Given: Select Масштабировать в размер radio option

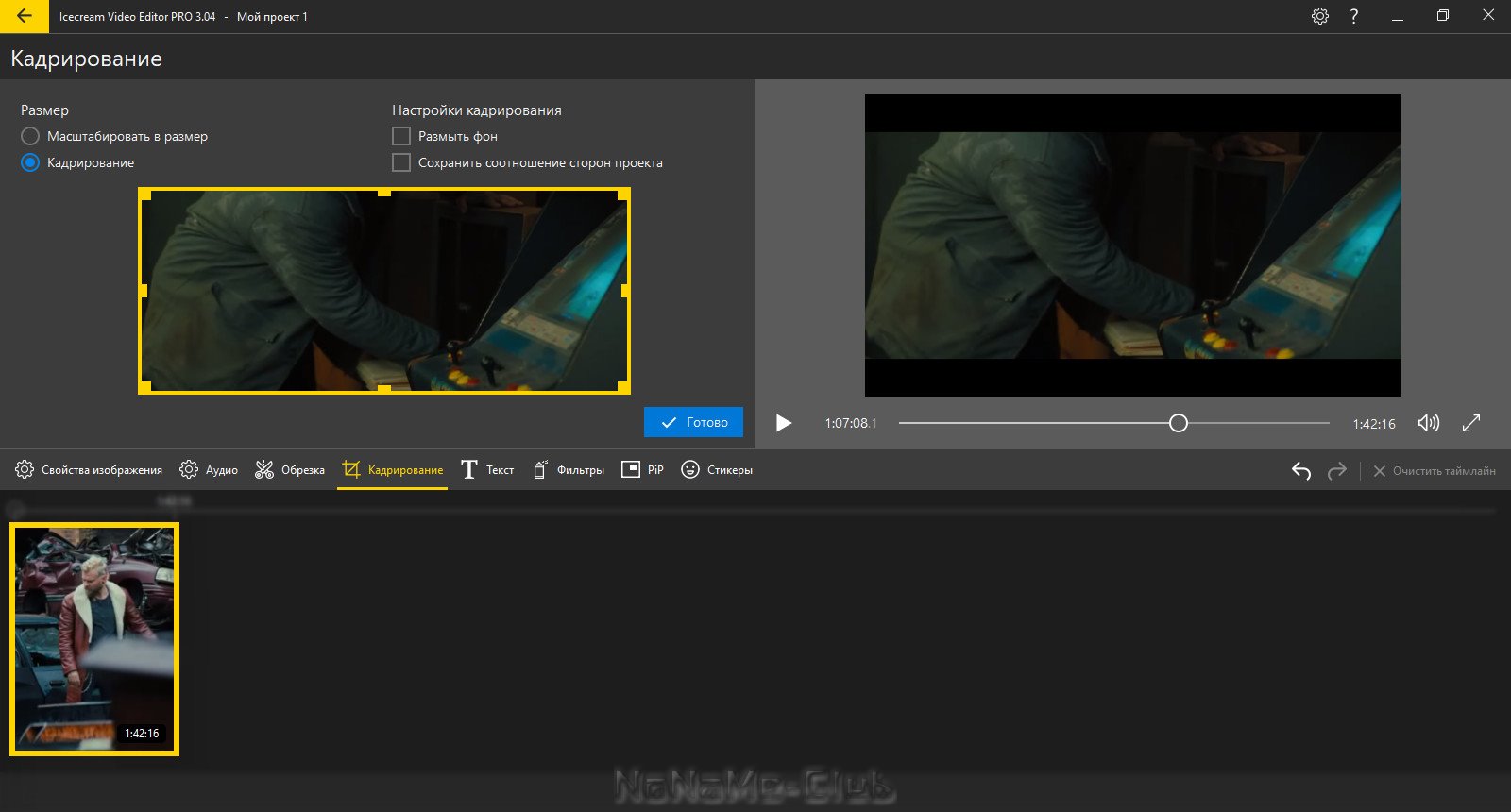Looking at the screenshot, I should pyautogui.click(x=114, y=136).
